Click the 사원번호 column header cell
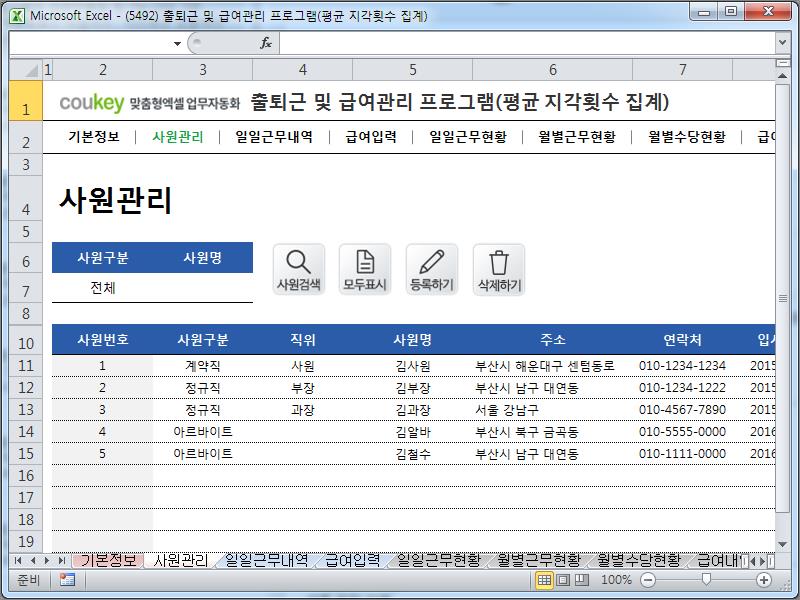Viewport: 800px width, 600px height. [103, 340]
